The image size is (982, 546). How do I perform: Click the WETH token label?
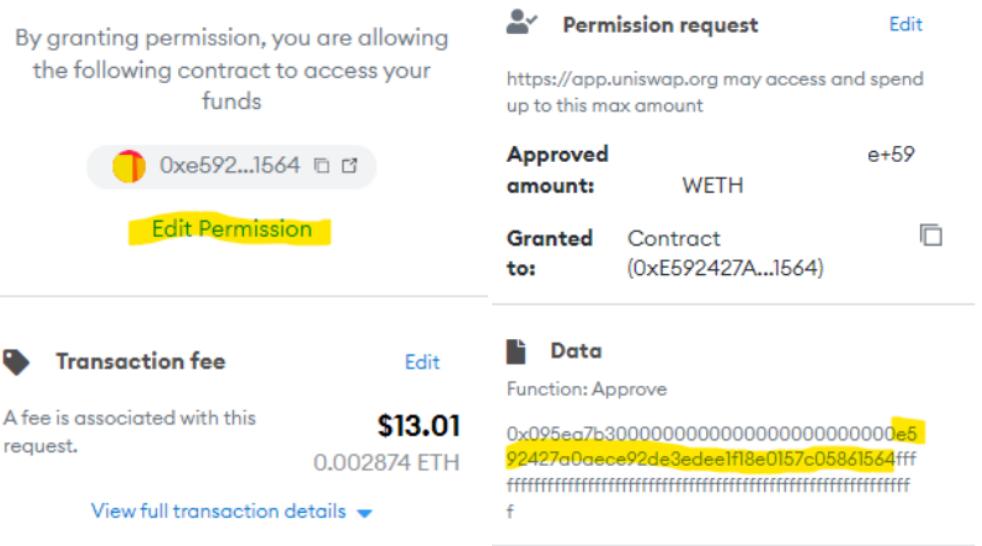712,185
